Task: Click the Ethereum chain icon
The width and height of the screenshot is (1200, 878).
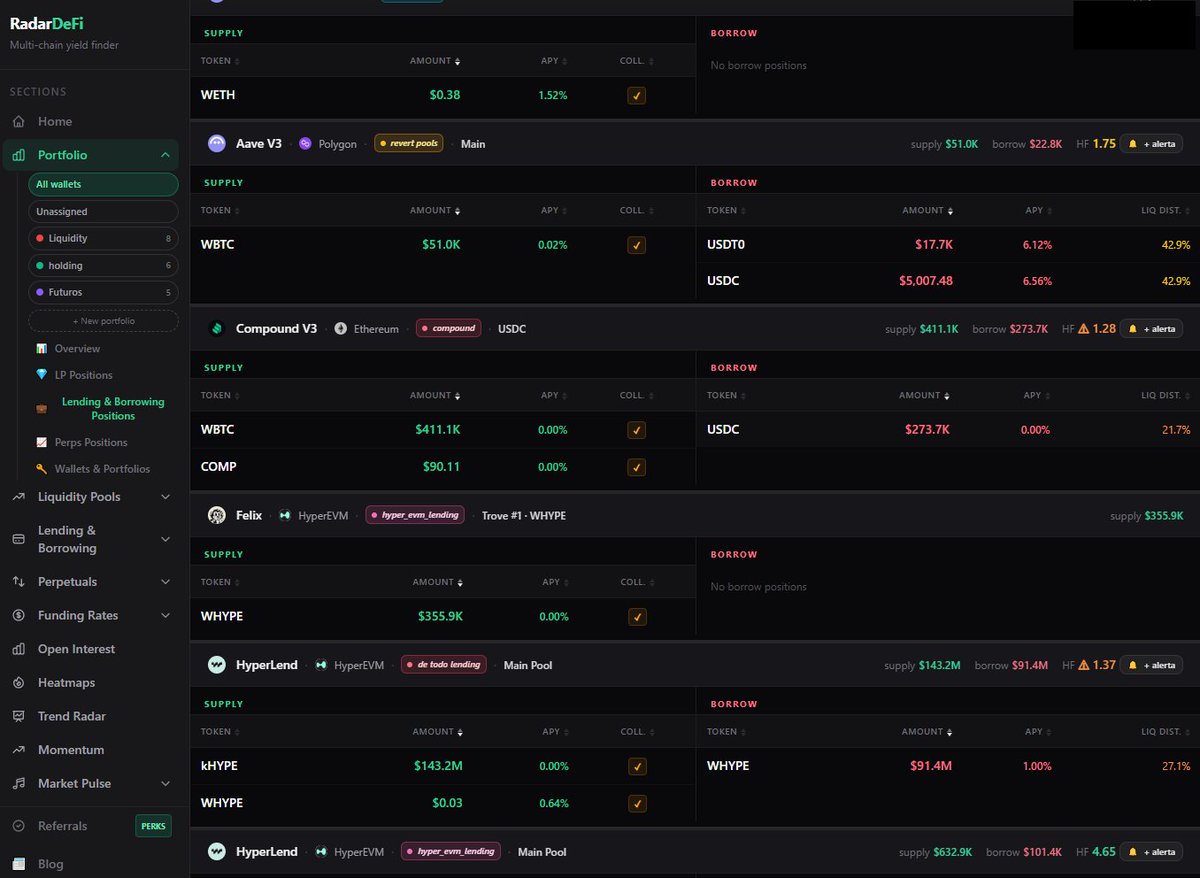Action: tap(341, 329)
